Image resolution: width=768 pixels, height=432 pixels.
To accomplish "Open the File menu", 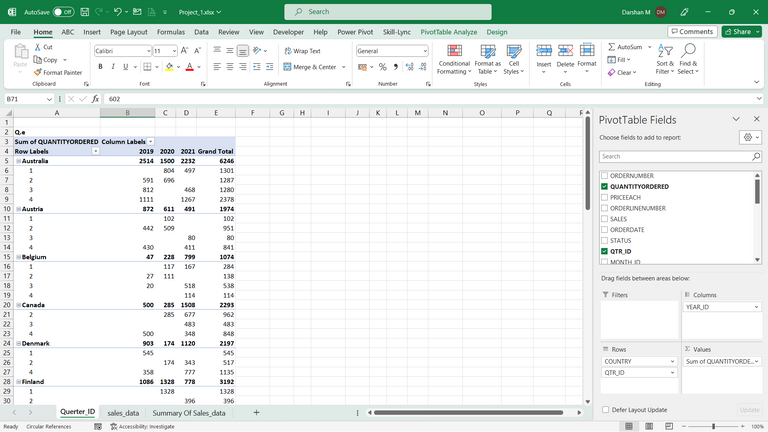I will 16,32.
